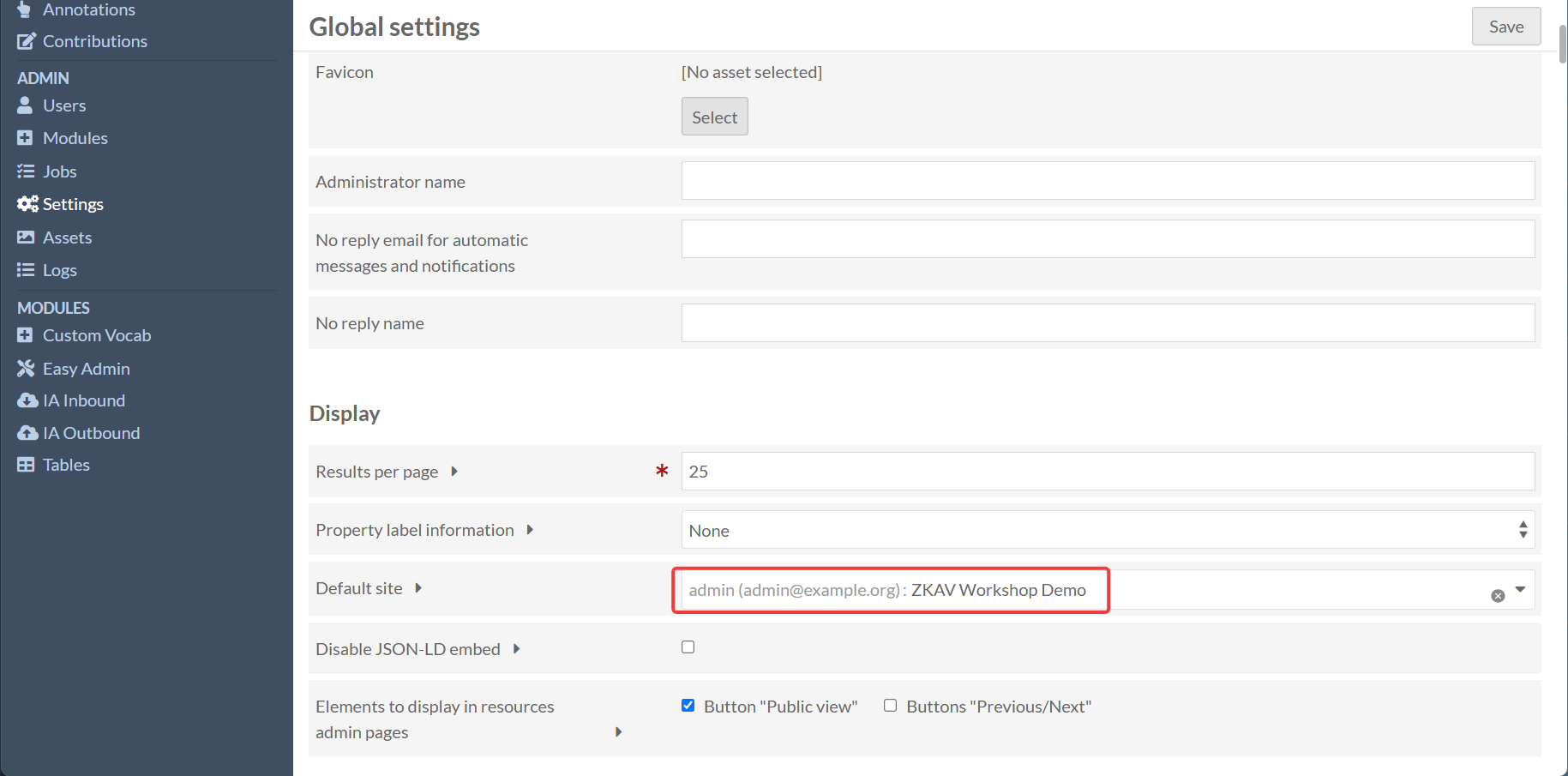Focus the No reply name field
The image size is (1568, 776).
pyautogui.click(x=1108, y=323)
